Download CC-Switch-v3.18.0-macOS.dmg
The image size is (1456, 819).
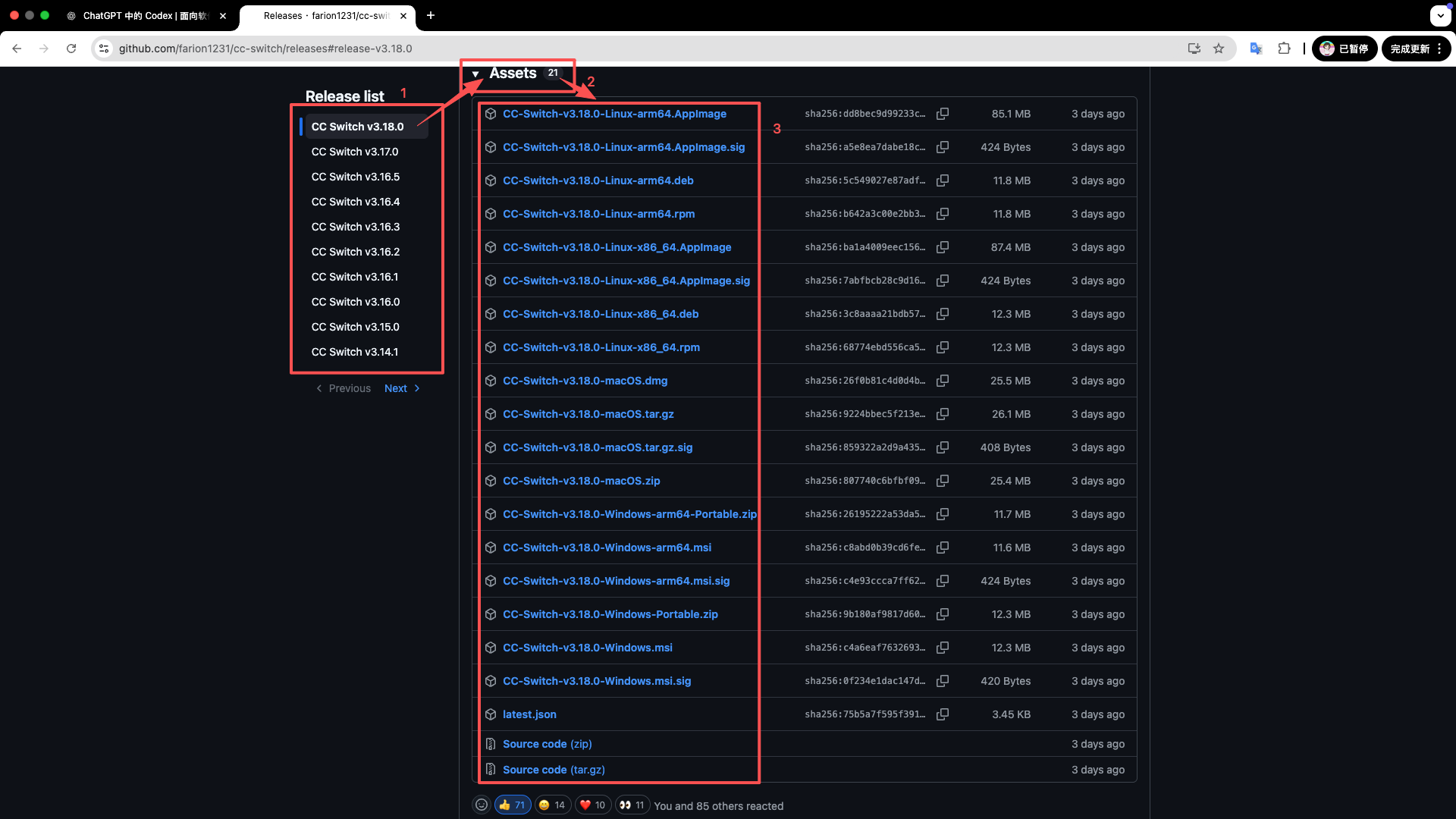(x=585, y=381)
